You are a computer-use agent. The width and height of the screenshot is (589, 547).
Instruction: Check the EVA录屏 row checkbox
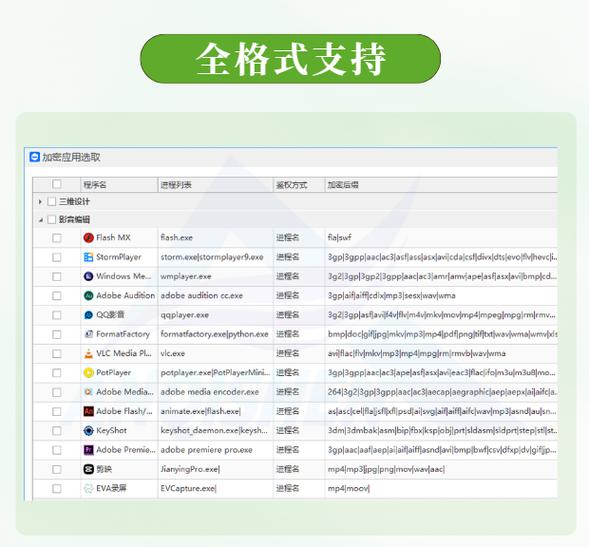(57, 489)
